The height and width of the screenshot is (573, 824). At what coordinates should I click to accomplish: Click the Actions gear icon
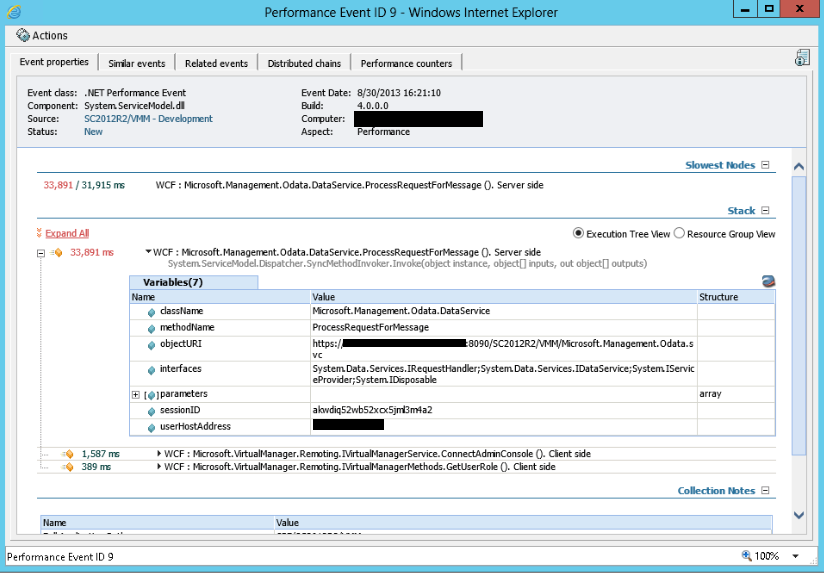click(x=23, y=35)
